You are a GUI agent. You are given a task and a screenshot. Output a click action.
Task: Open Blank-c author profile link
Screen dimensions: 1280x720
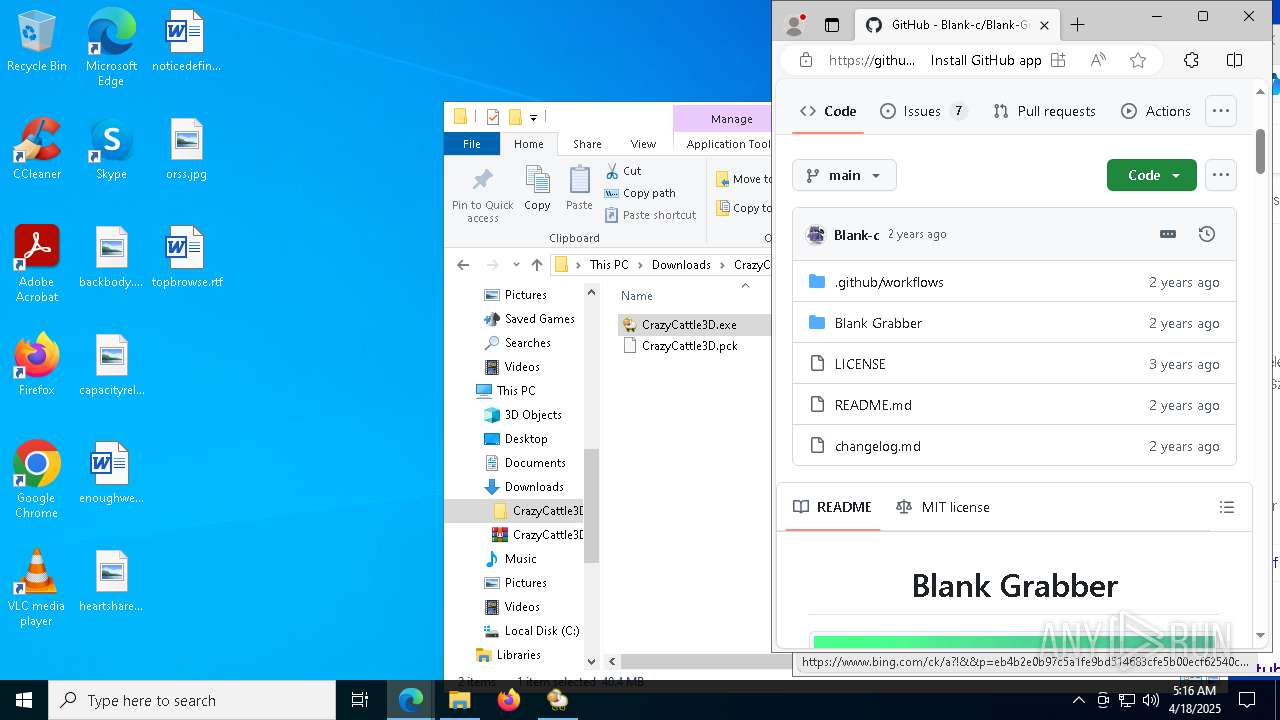point(856,234)
